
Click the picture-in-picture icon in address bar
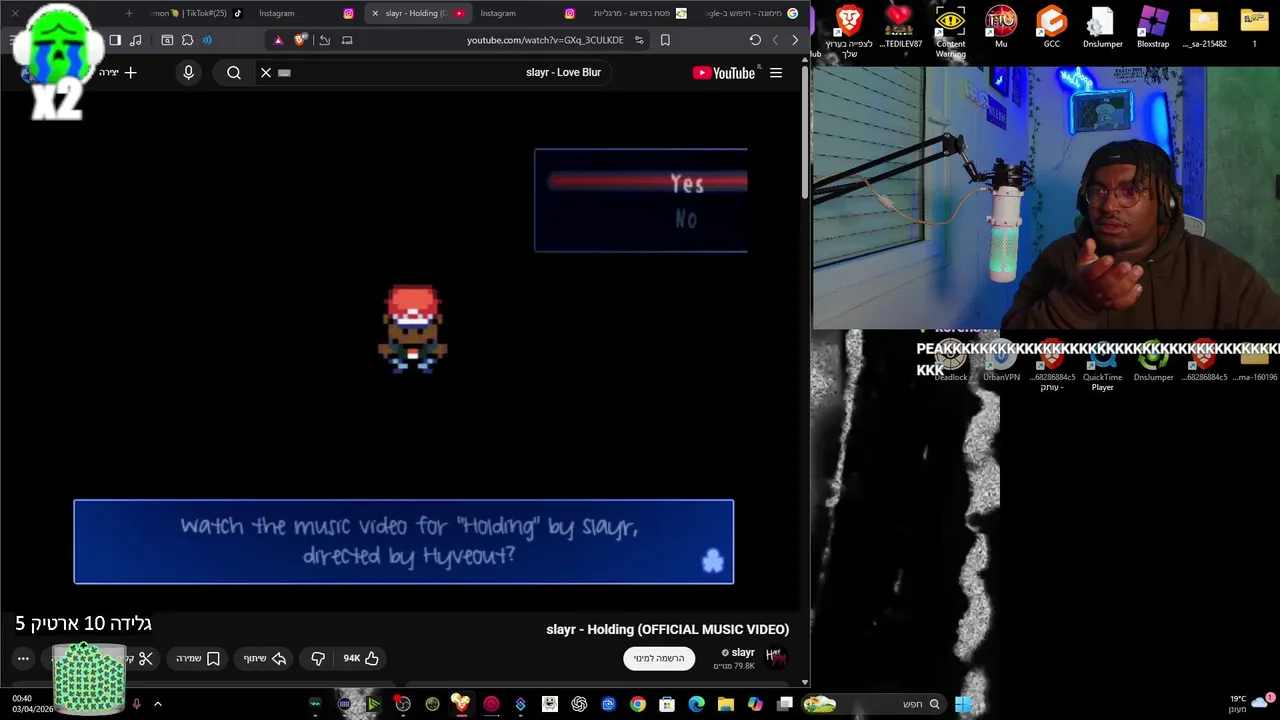coord(347,40)
